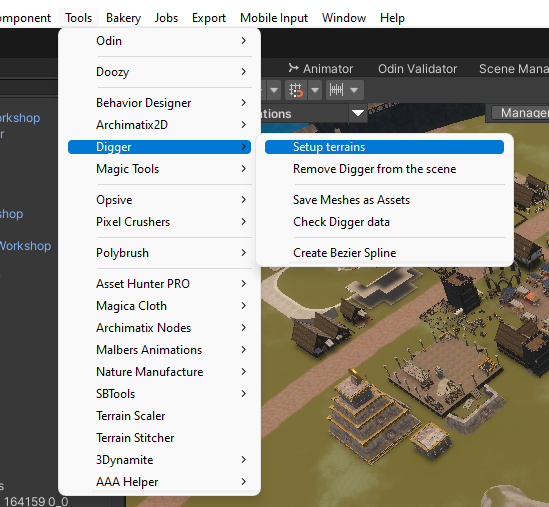Image resolution: width=549 pixels, height=507 pixels.
Task: Open the AAA Helper submenu
Action: click(x=159, y=482)
